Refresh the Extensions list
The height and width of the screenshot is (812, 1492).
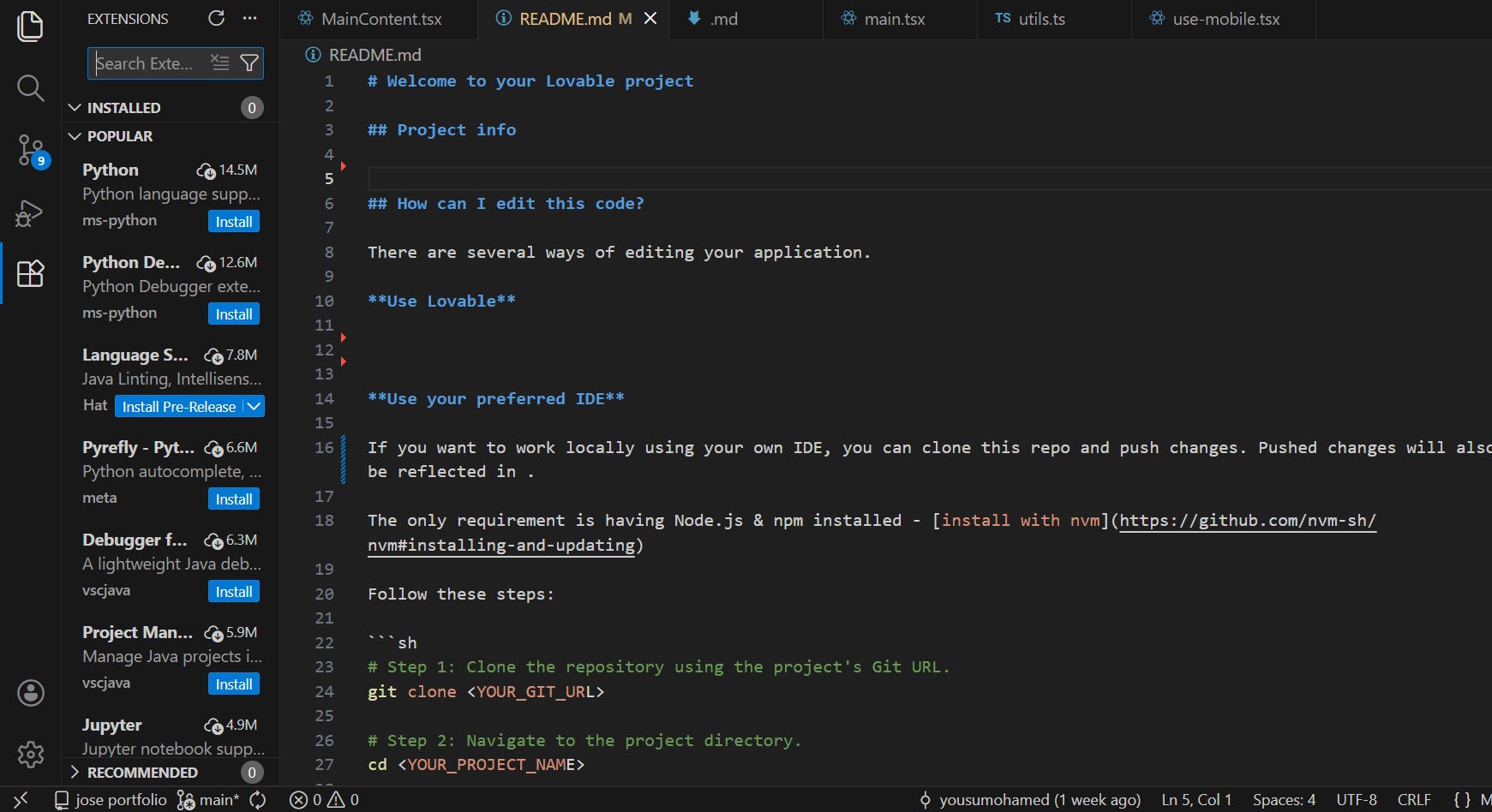coord(216,18)
